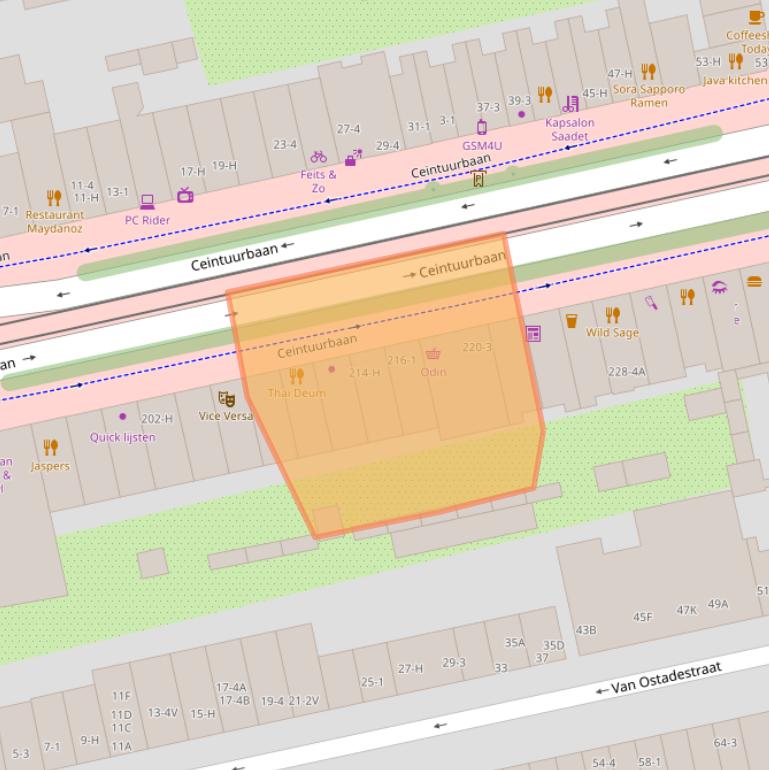Select the Coffeeshop Today cup icon
The height and width of the screenshot is (770, 769).
(x=756, y=17)
